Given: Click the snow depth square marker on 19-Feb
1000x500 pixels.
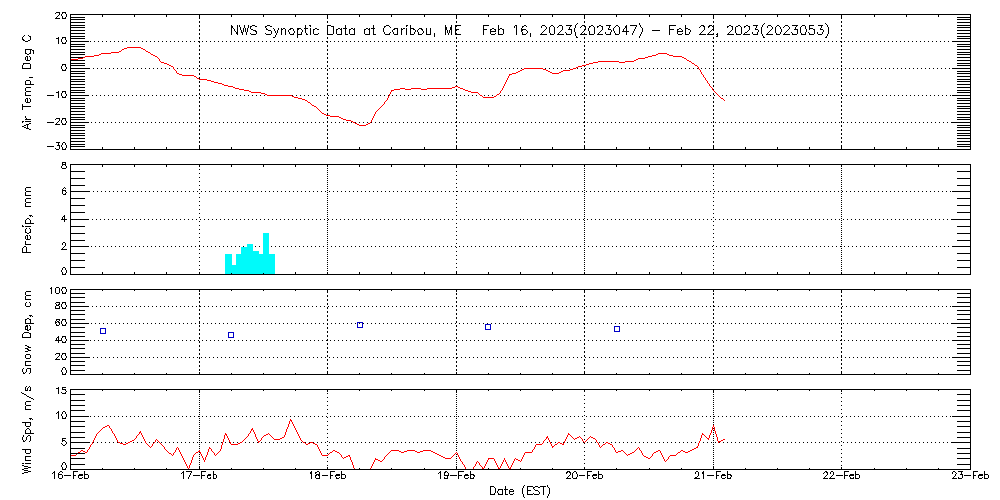Looking at the screenshot, I should click(488, 327).
